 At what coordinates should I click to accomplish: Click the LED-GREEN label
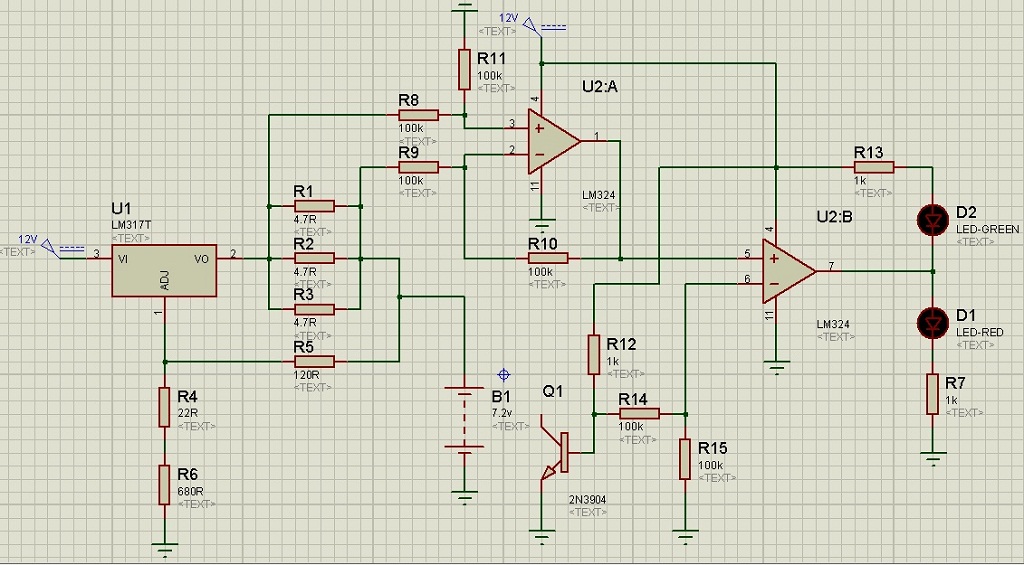pyautogui.click(x=987, y=229)
